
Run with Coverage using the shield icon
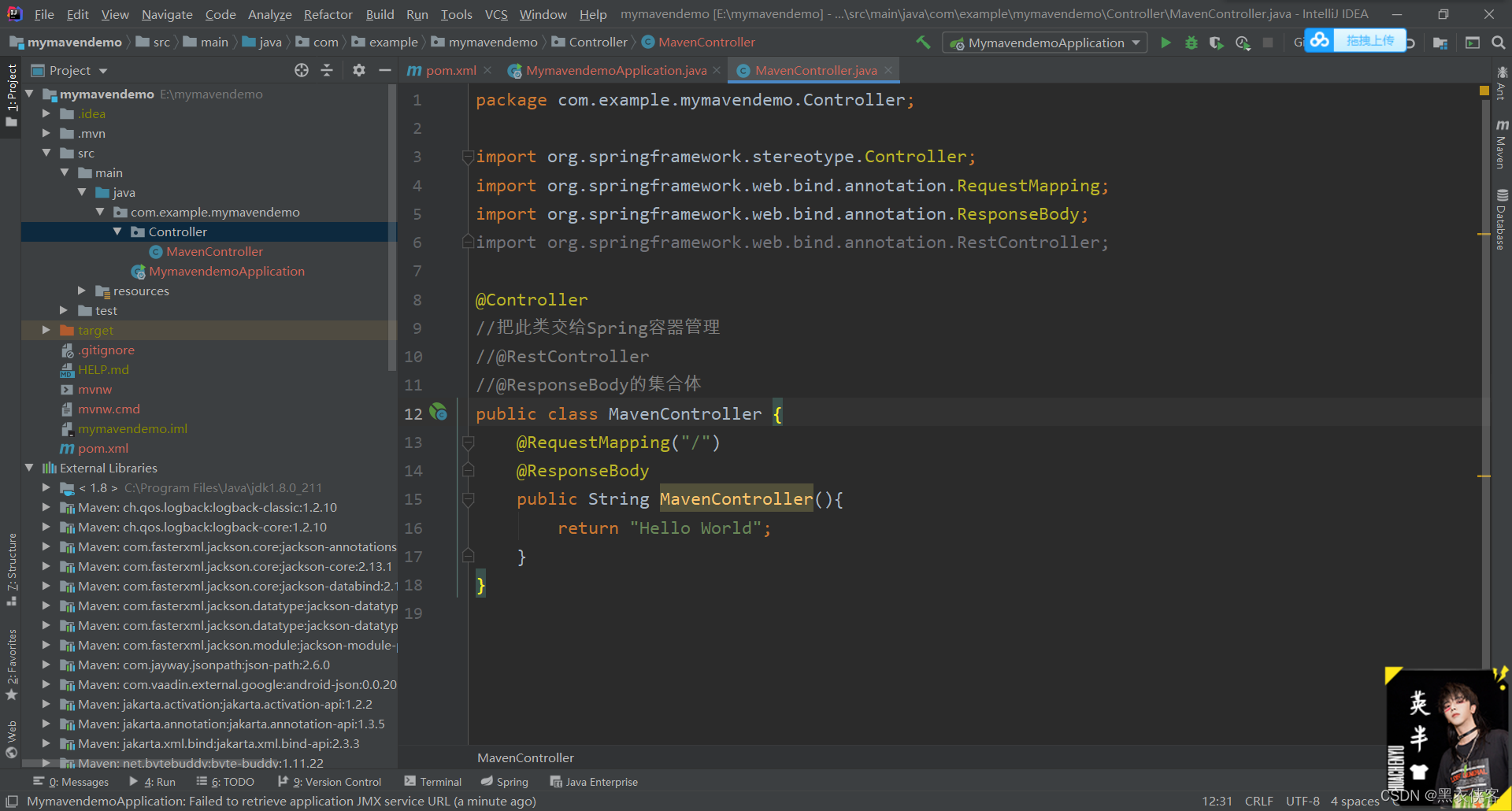click(x=1217, y=43)
